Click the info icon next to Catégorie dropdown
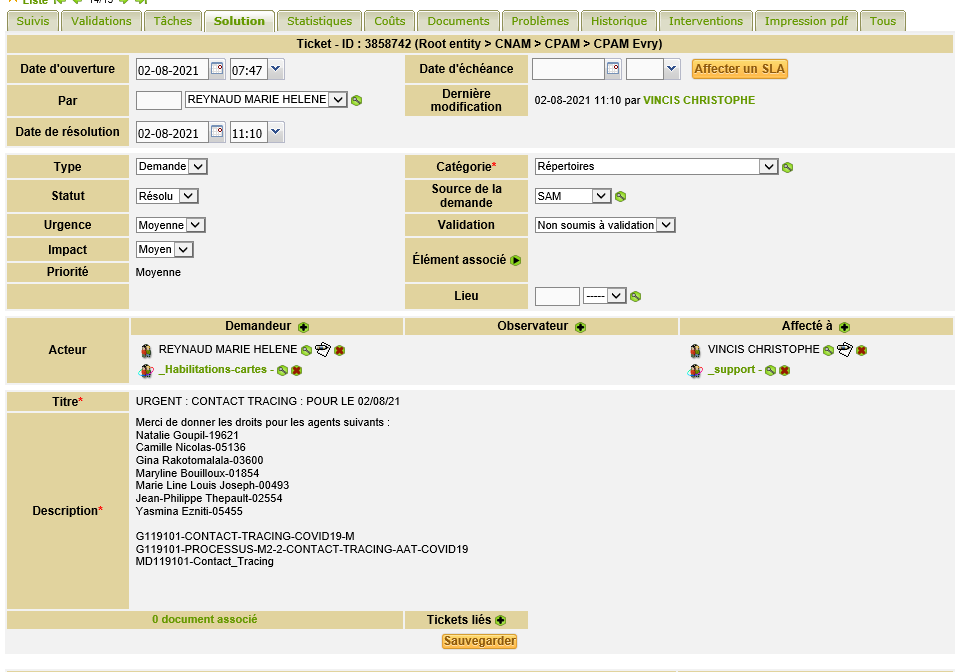Viewport: 967px width, 672px height. [x=788, y=167]
